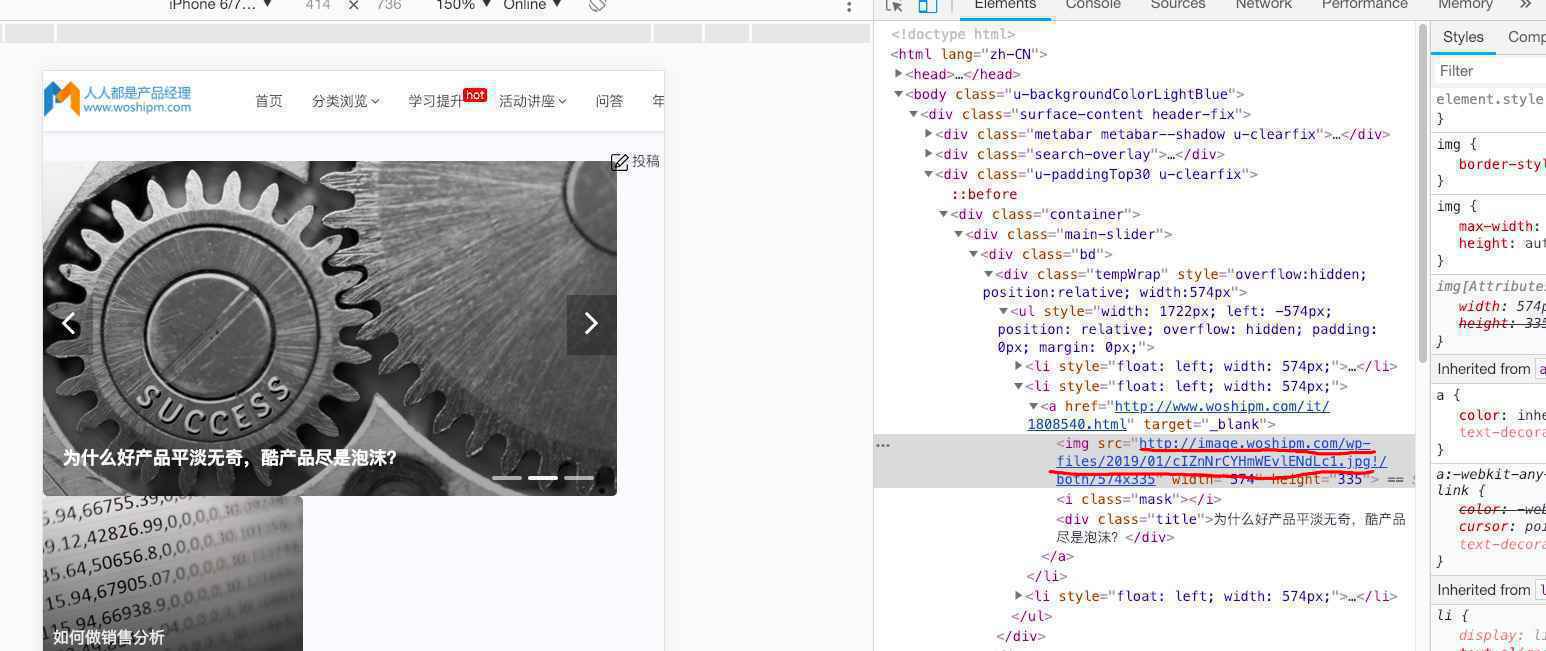This screenshot has height=651, width=1546.
Task: Collapse the bd div node
Action: point(973,254)
